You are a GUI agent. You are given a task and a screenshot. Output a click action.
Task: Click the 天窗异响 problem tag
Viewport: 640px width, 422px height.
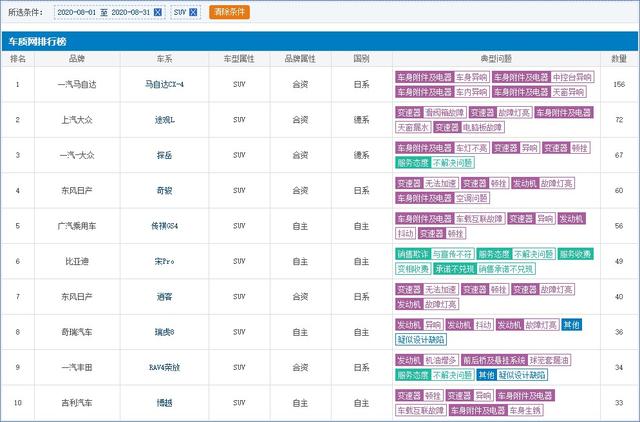click(568, 92)
